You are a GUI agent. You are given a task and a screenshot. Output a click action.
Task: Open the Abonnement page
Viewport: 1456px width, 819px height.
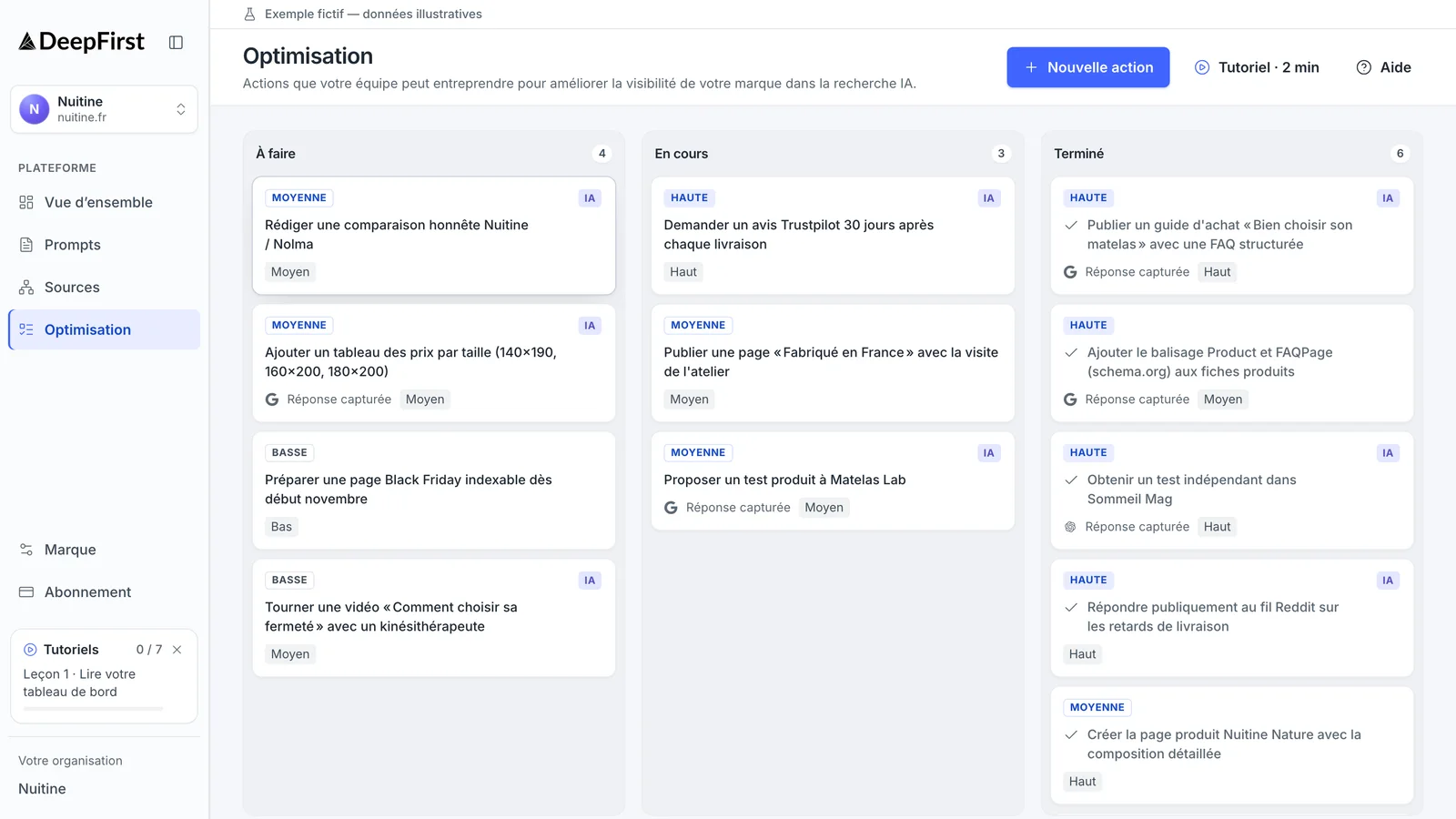pyautogui.click(x=104, y=591)
